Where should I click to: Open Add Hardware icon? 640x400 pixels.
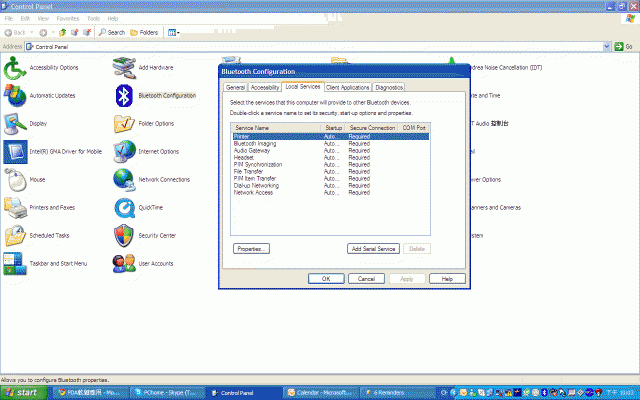(124, 68)
